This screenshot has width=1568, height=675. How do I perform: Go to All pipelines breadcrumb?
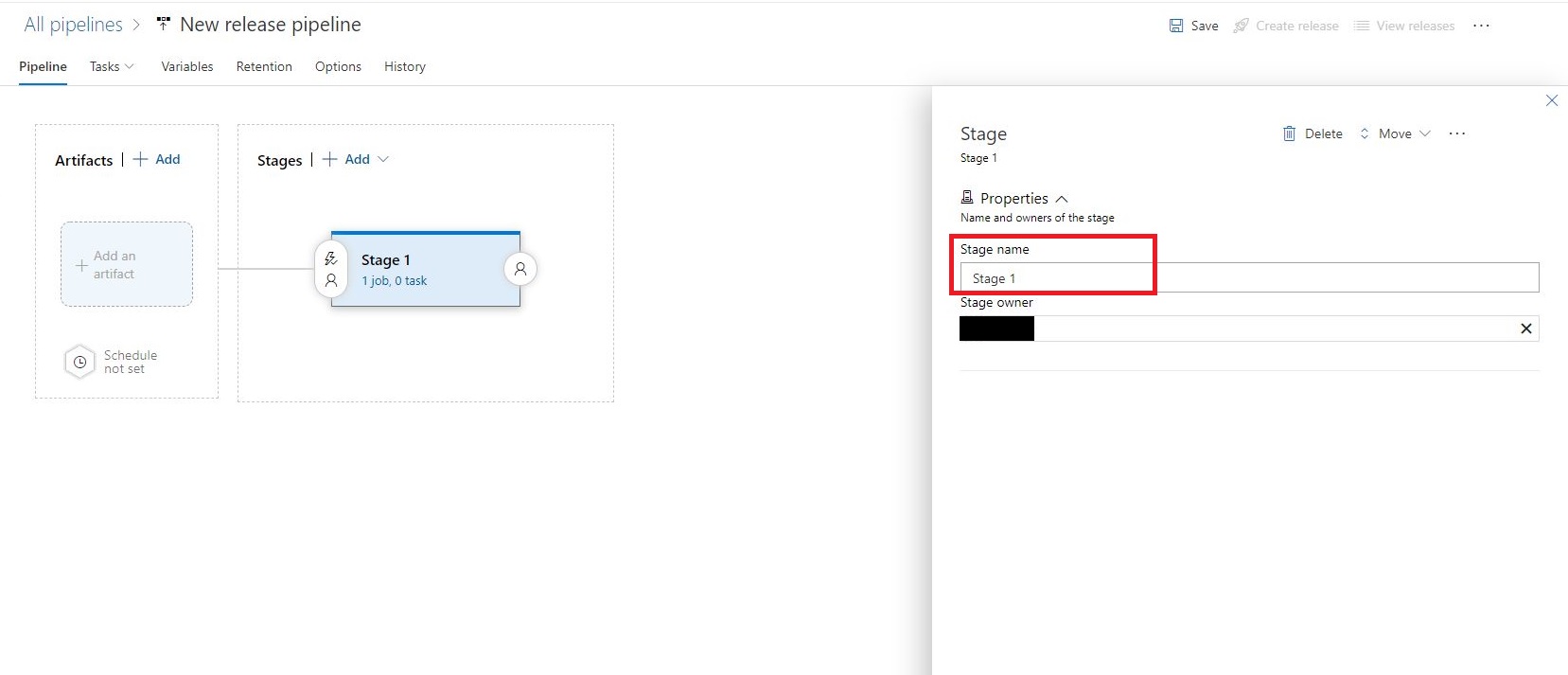(x=73, y=25)
